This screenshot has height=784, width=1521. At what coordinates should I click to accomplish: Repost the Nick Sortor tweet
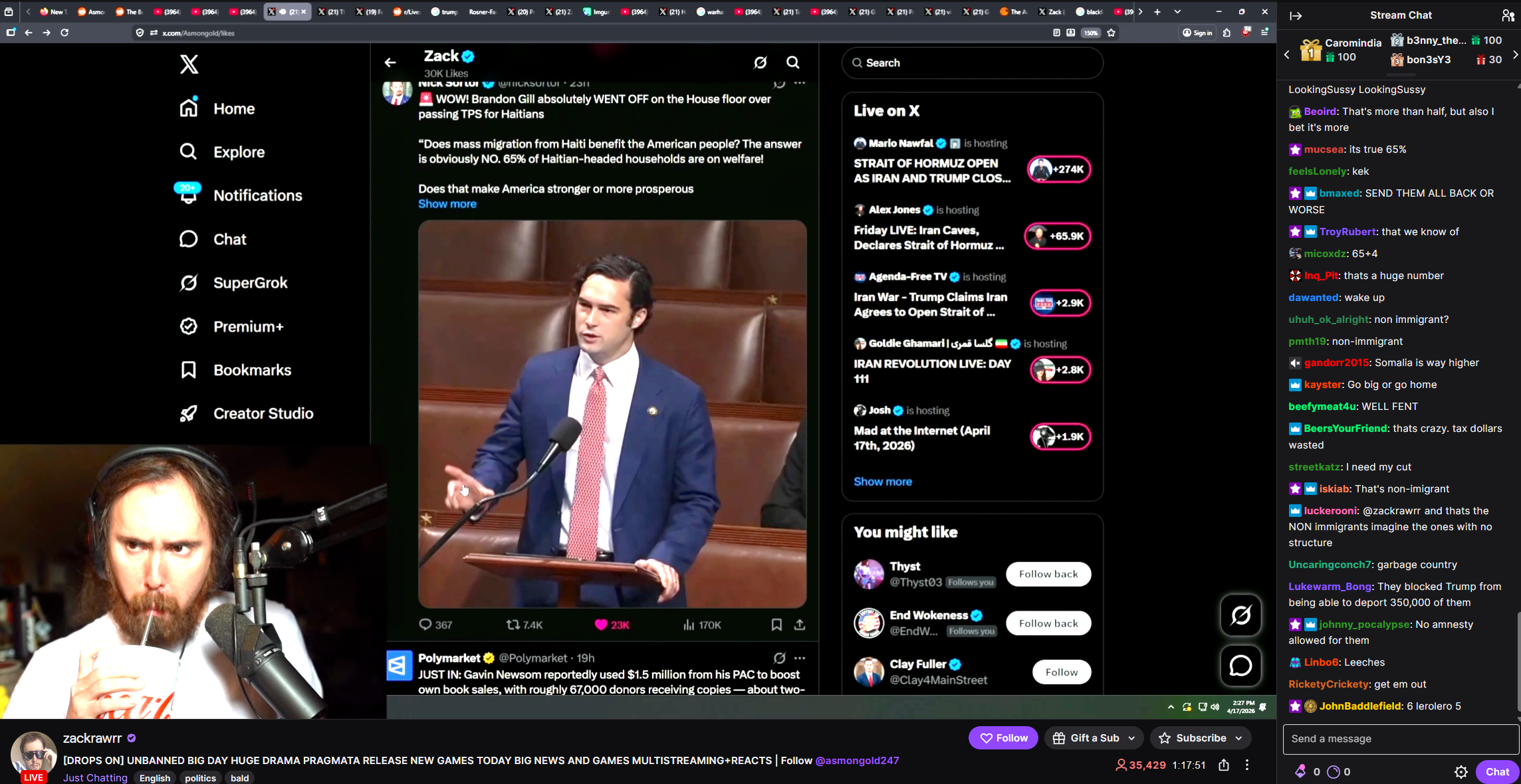tap(513, 625)
